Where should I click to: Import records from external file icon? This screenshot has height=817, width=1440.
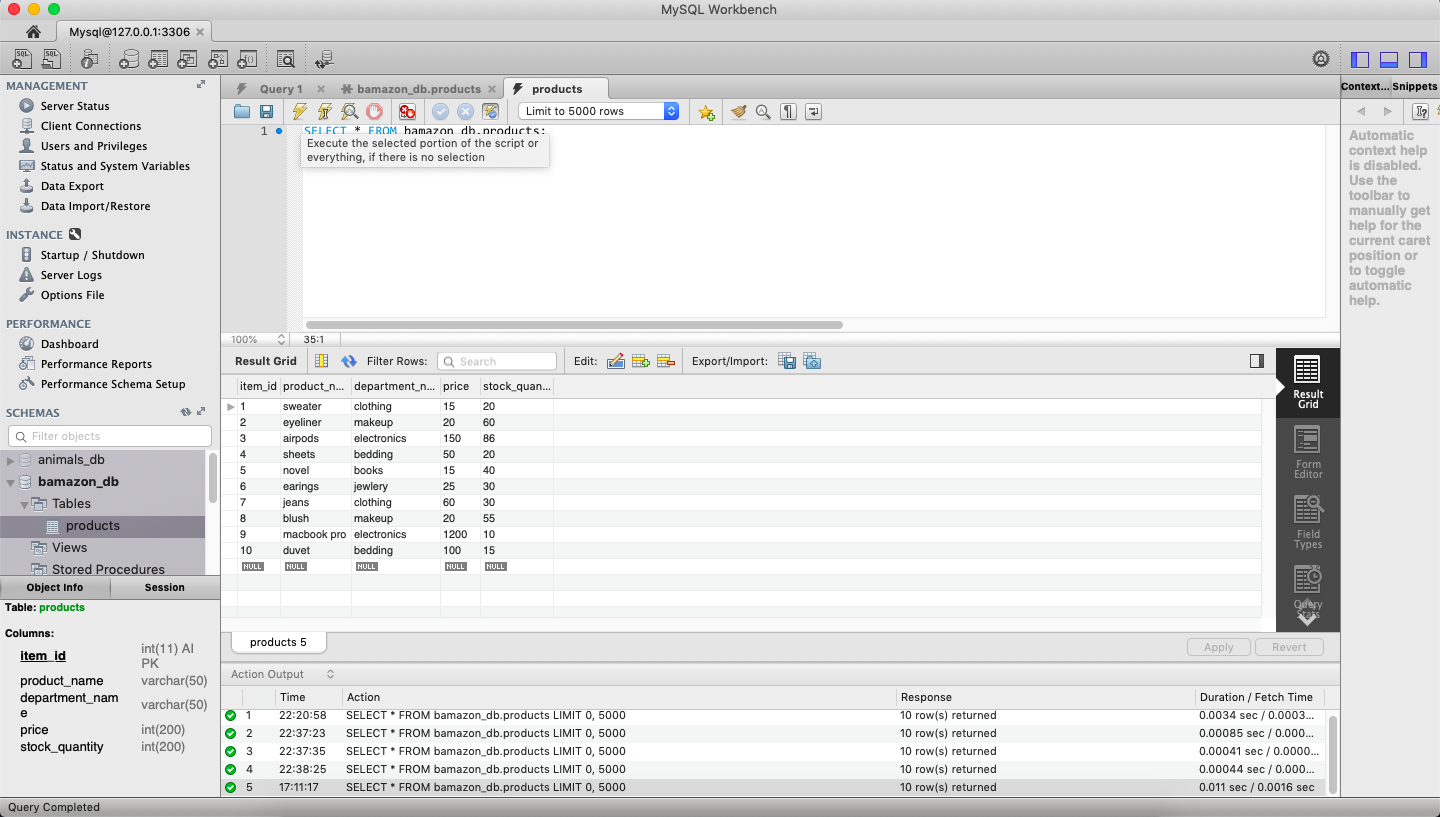(x=812, y=361)
